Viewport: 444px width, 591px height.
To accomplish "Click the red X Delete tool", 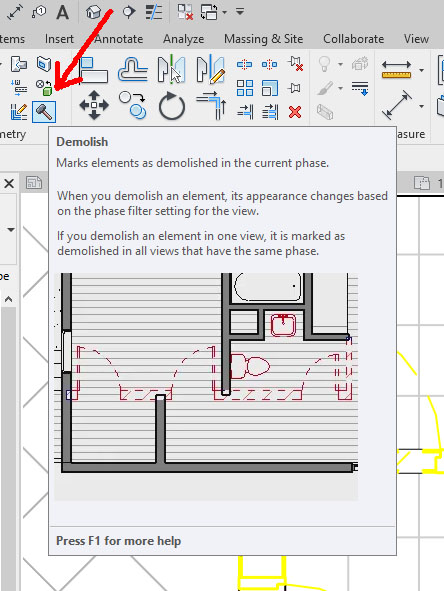I will (295, 112).
